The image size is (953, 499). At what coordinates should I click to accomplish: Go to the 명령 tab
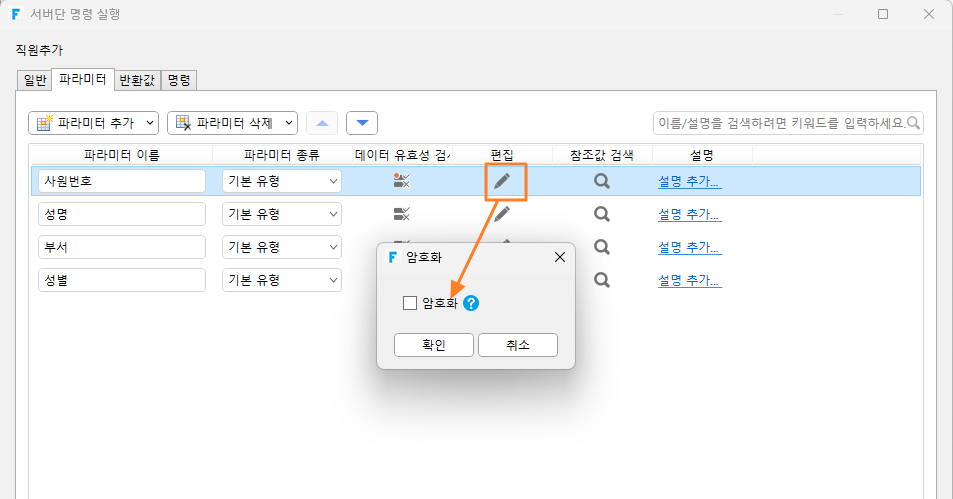pyautogui.click(x=179, y=80)
